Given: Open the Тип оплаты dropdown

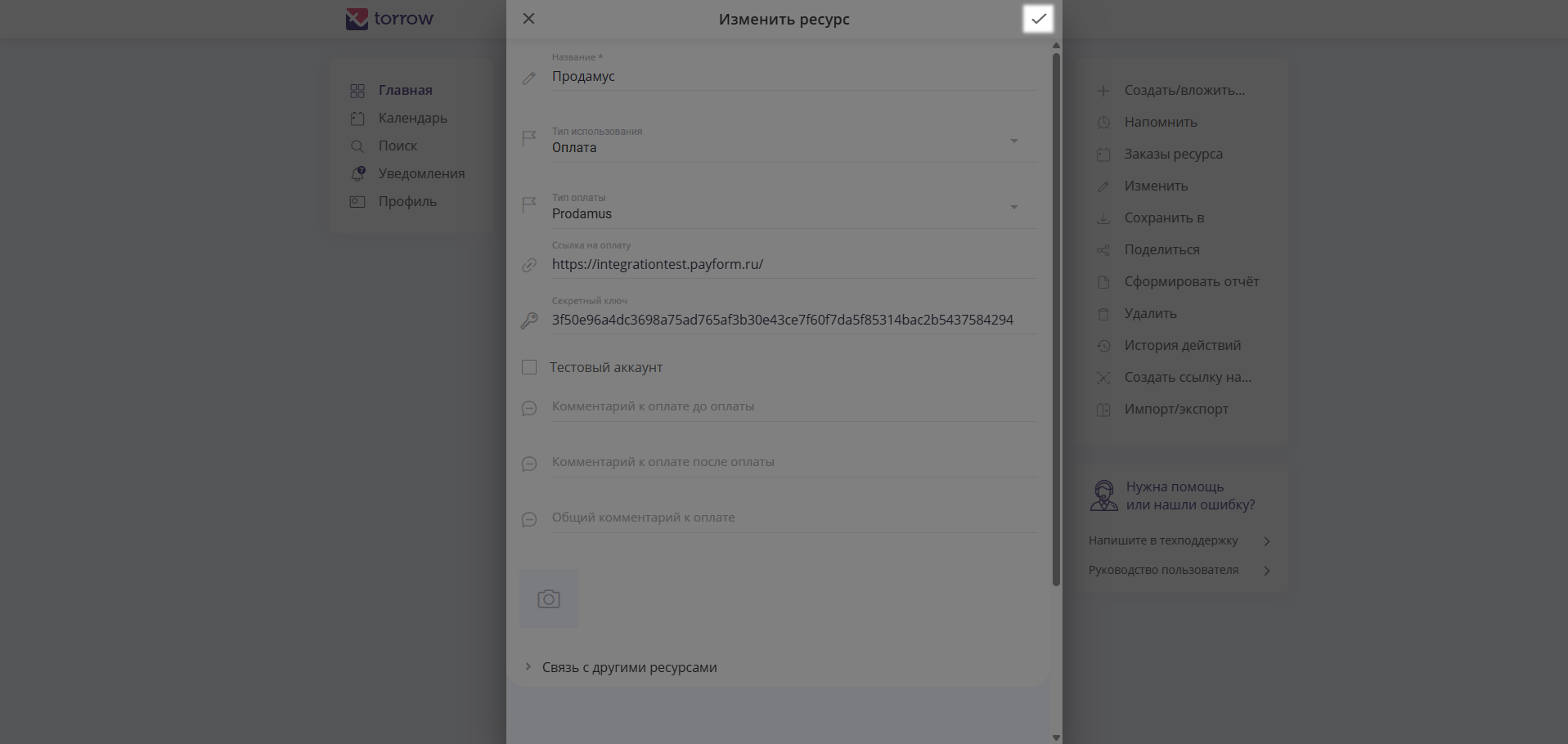Looking at the screenshot, I should pyautogui.click(x=1013, y=208).
